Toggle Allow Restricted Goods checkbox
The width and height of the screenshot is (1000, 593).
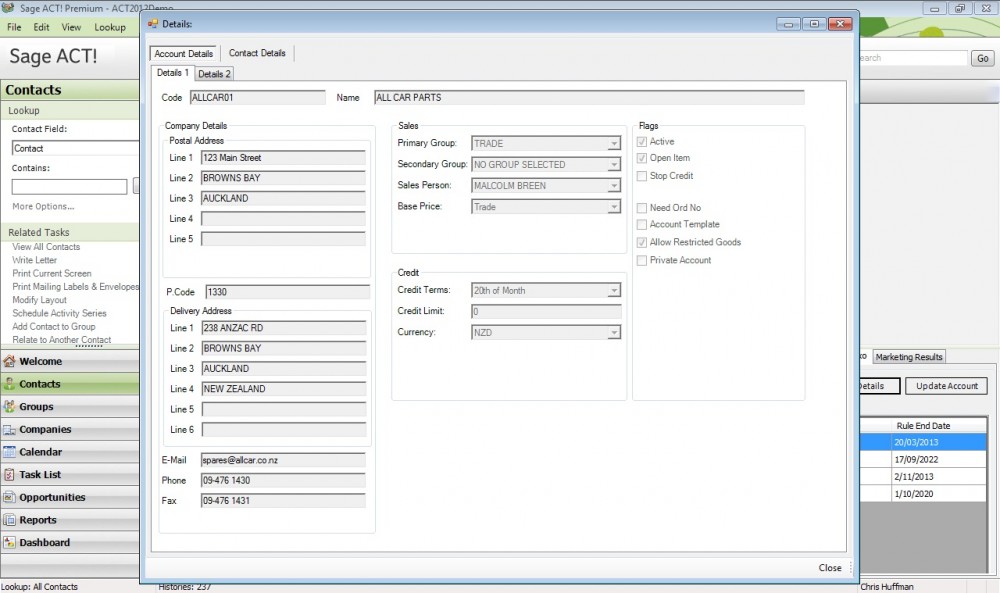pyautogui.click(x=642, y=242)
